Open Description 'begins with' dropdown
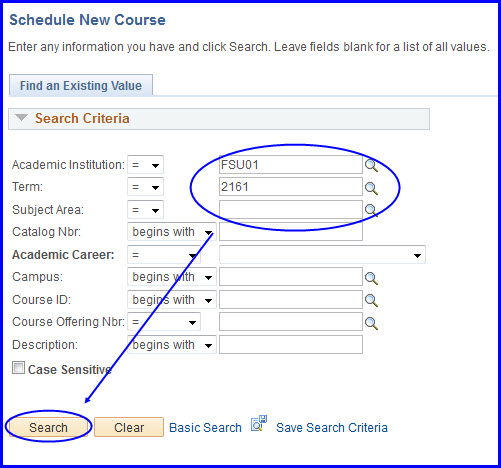The width and height of the screenshot is (501, 468). point(172,345)
